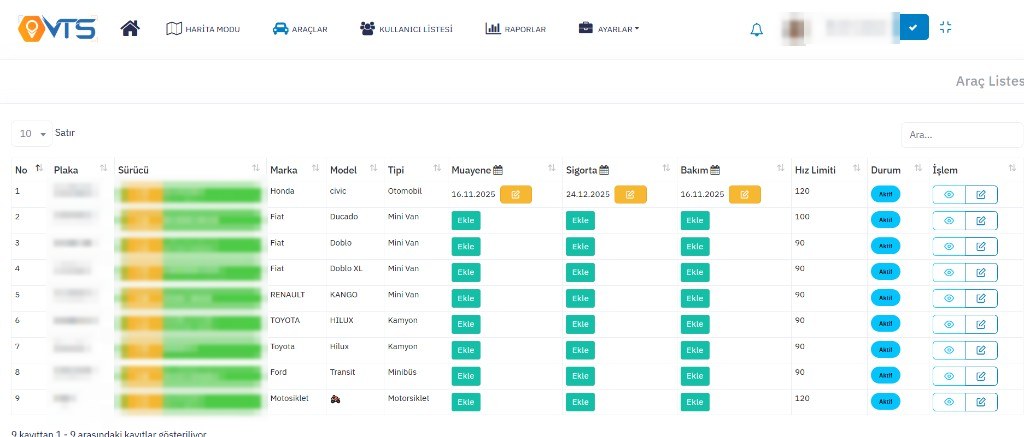View details of Fiat Doblo XL row
This screenshot has height=437, width=1024.
tap(949, 272)
